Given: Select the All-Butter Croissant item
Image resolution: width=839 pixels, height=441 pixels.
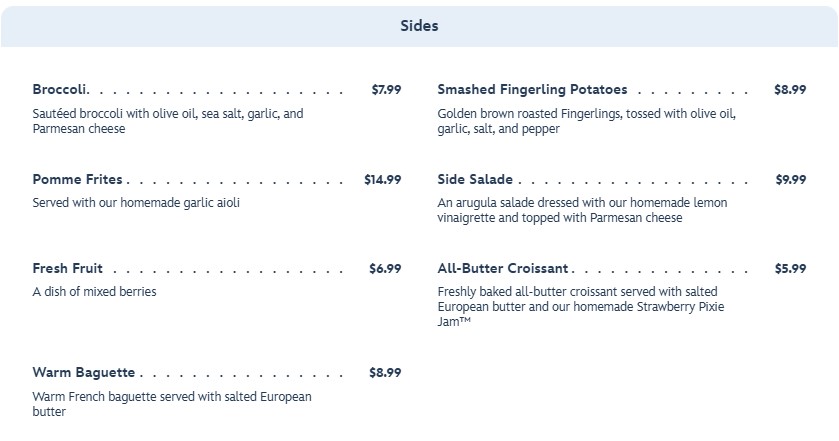Looking at the screenshot, I should coord(503,269).
